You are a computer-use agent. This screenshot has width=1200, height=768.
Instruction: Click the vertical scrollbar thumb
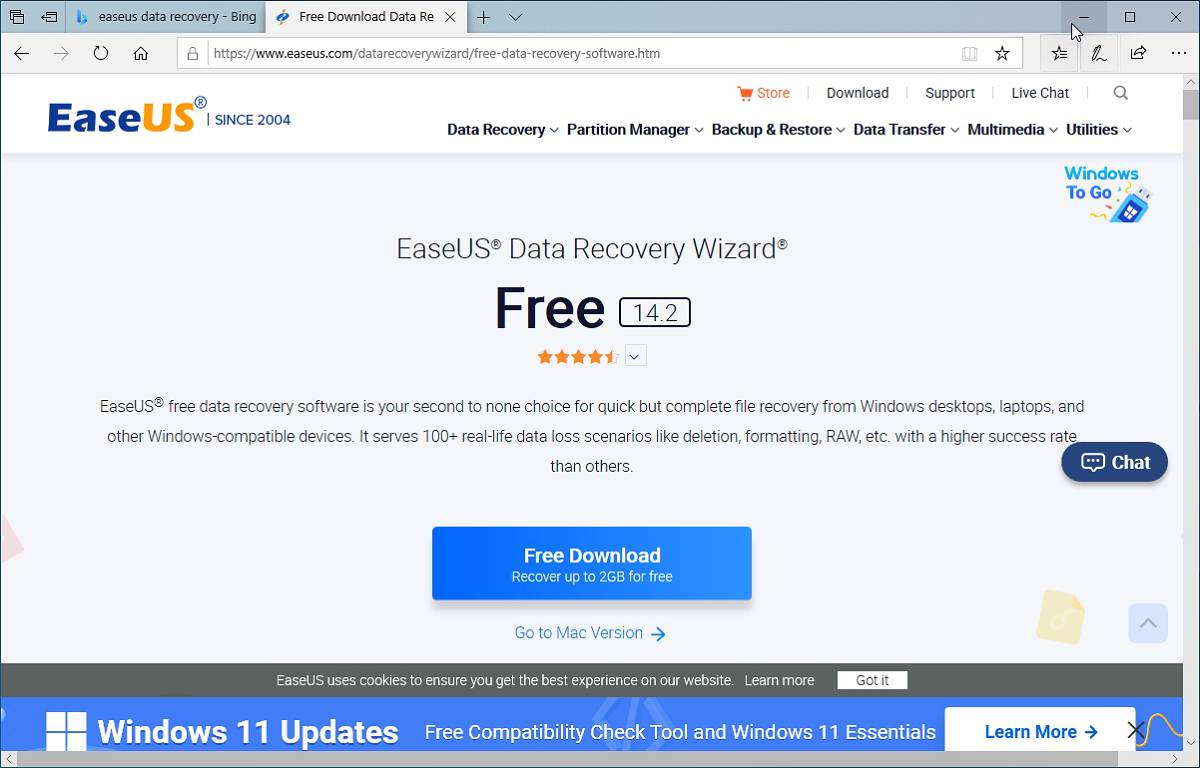1190,104
